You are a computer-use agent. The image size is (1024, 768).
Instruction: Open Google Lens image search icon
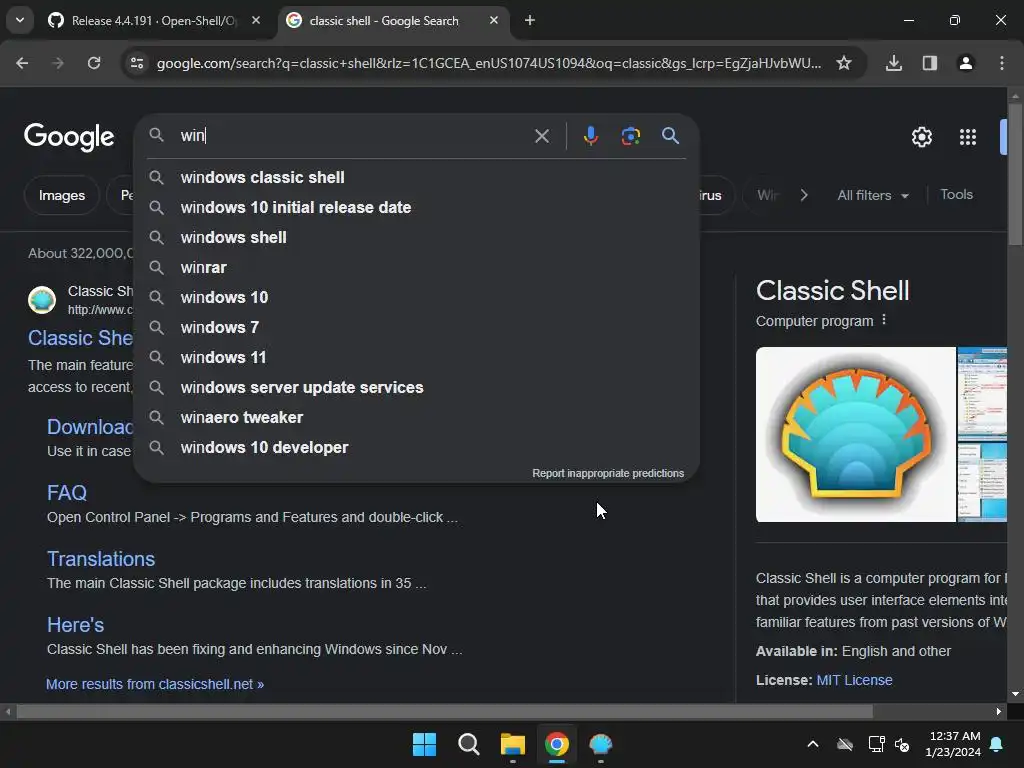(630, 136)
